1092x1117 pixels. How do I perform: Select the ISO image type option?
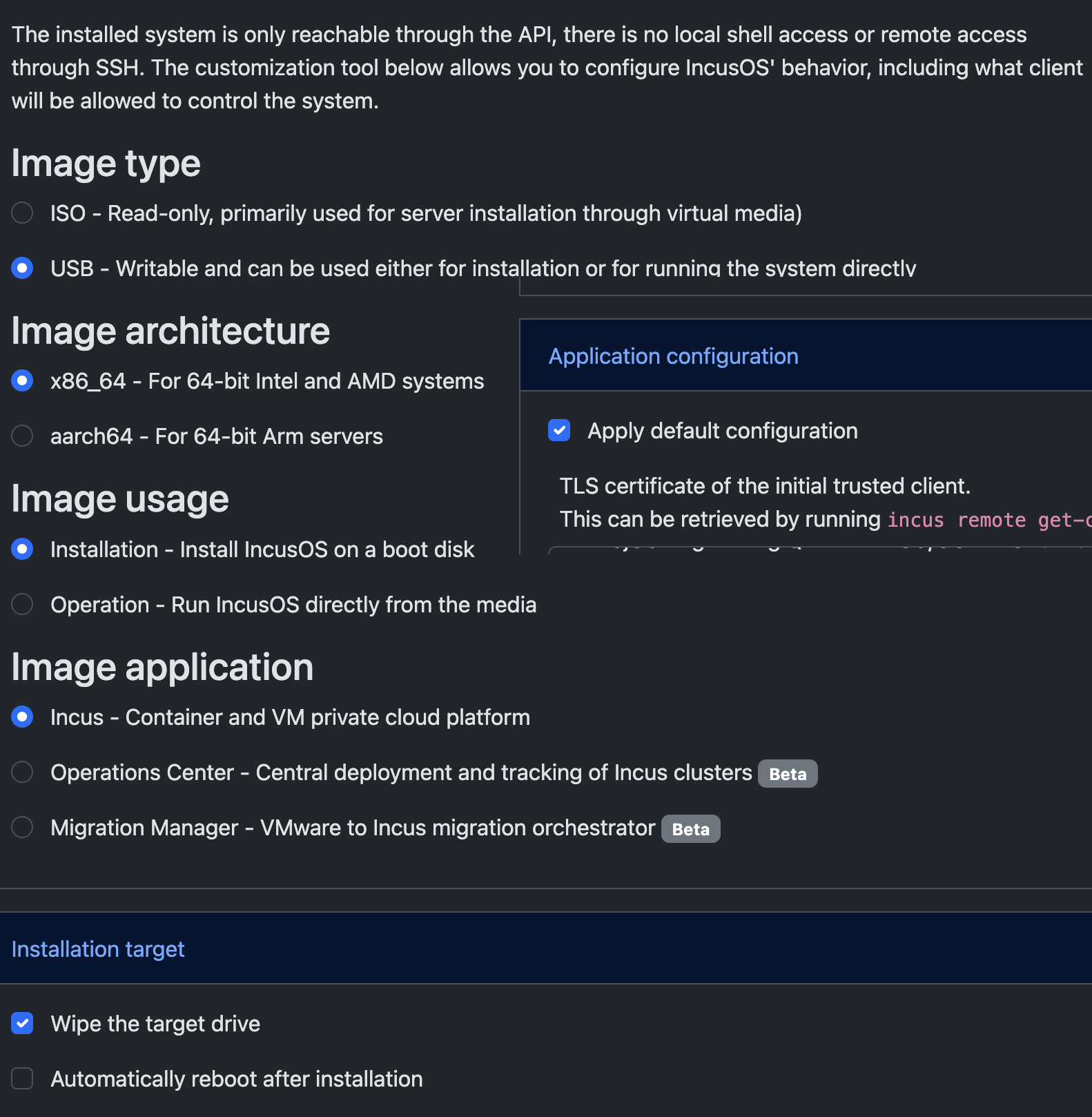click(x=22, y=213)
